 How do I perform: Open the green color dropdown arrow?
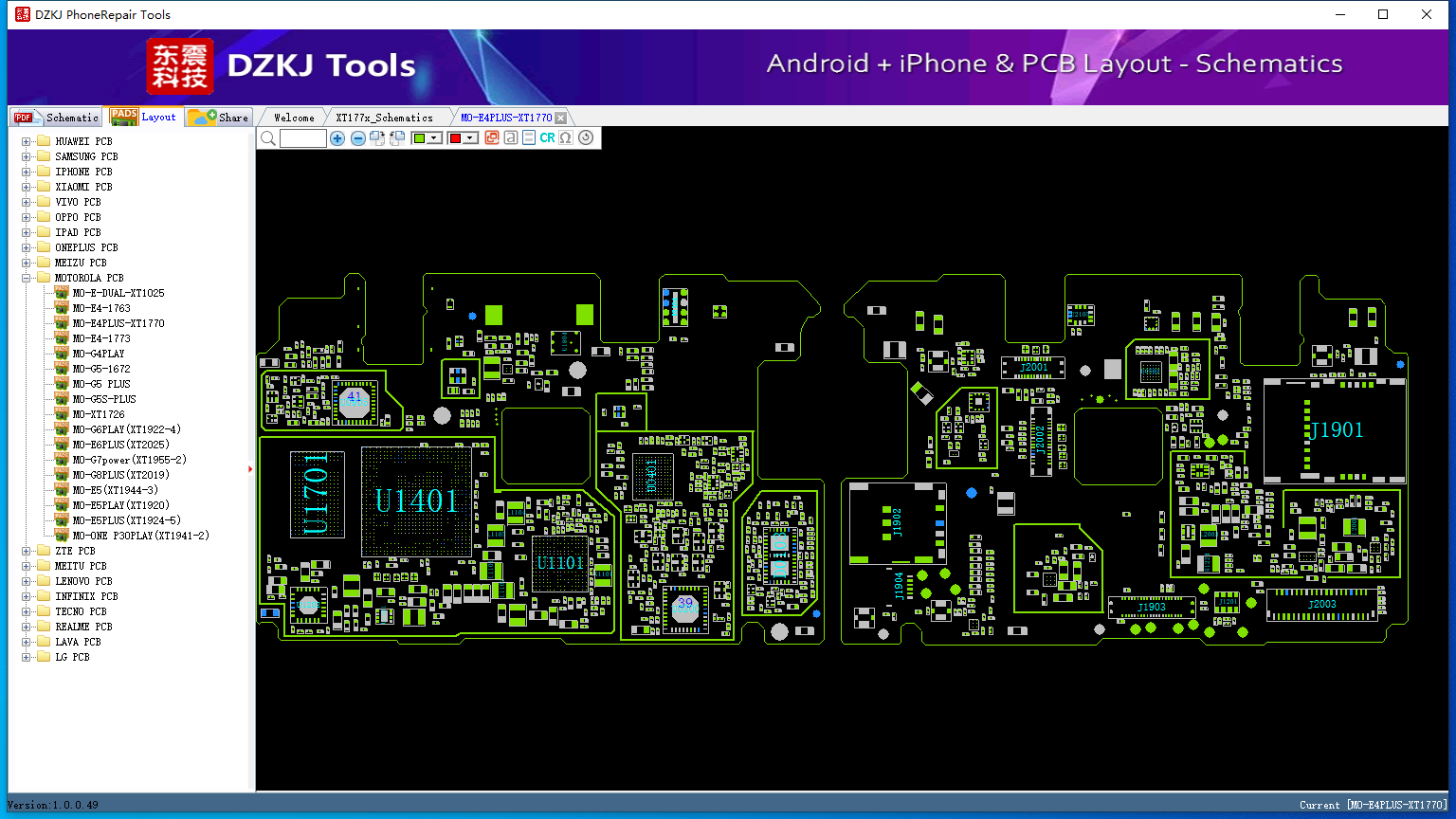click(x=434, y=138)
